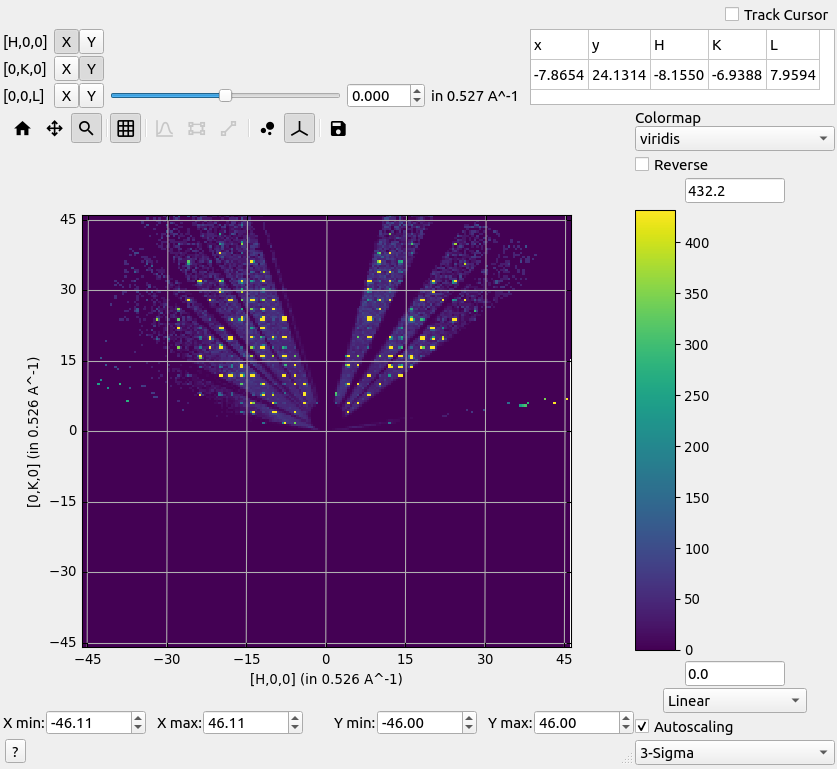The height and width of the screenshot is (769, 837).
Task: Set [0,K,0] as the X axis
Action: tap(65, 69)
